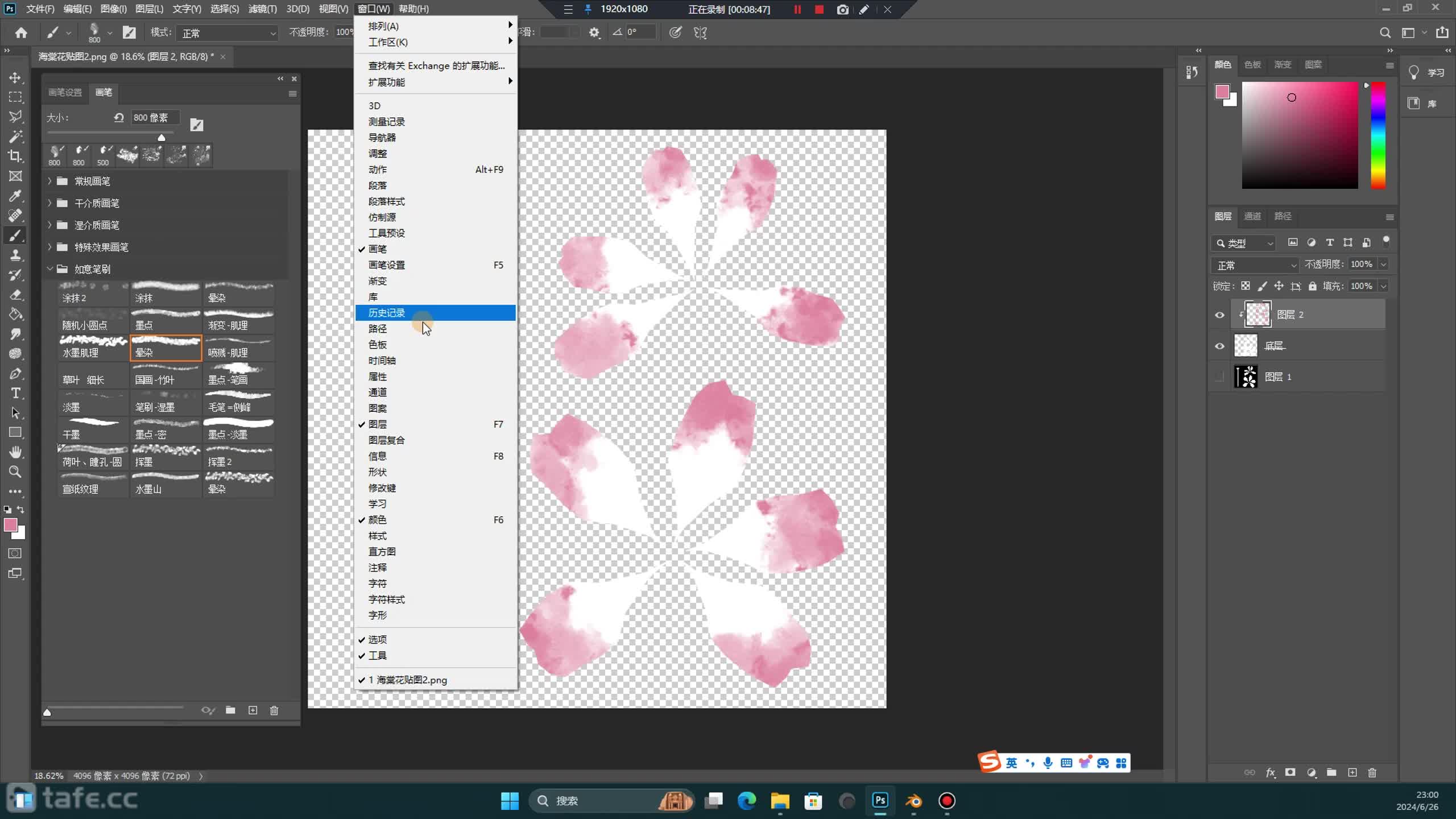1456x819 pixels.
Task: Pause the screen recording
Action: (x=797, y=10)
